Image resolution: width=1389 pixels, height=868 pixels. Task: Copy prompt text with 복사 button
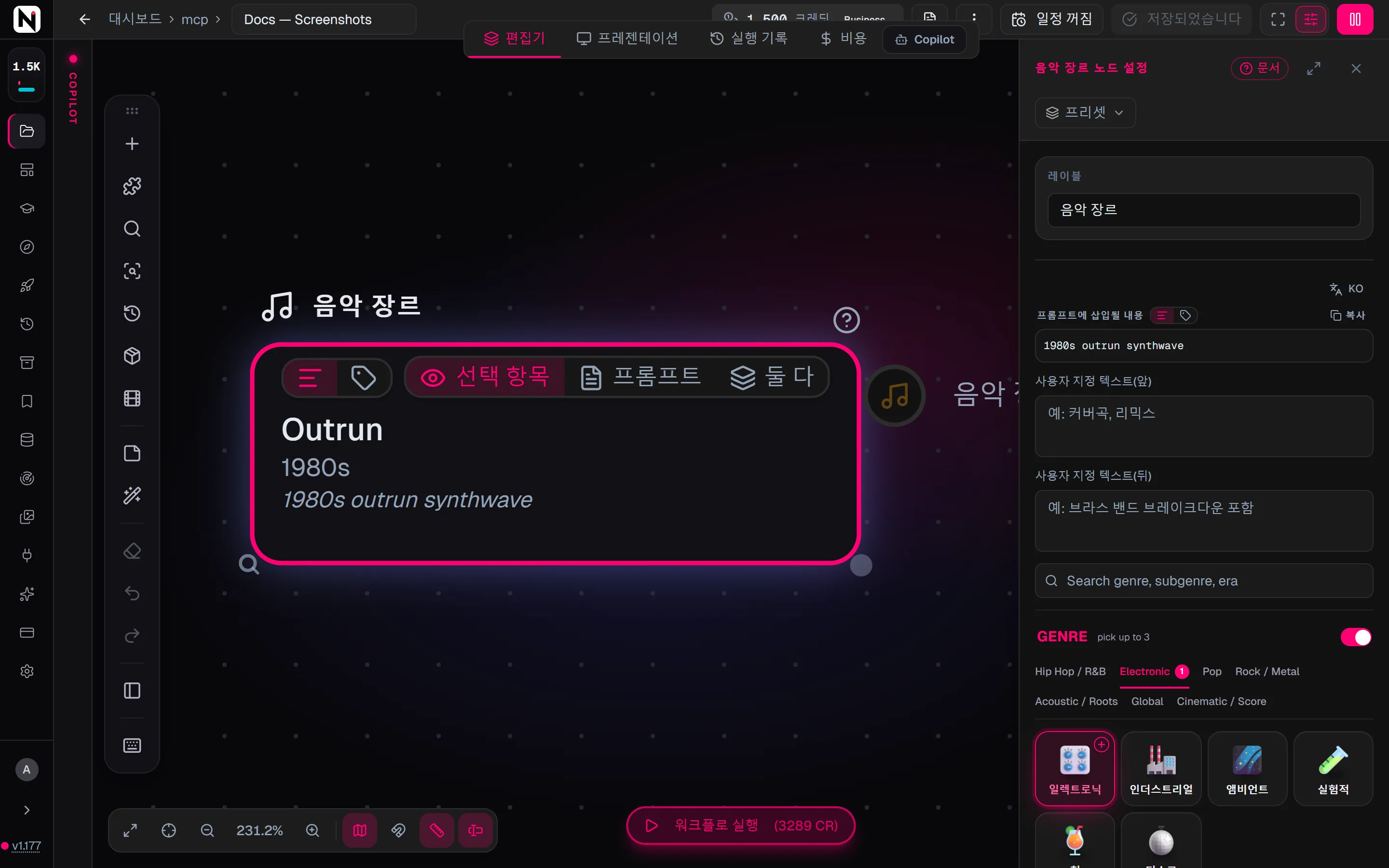1348,315
